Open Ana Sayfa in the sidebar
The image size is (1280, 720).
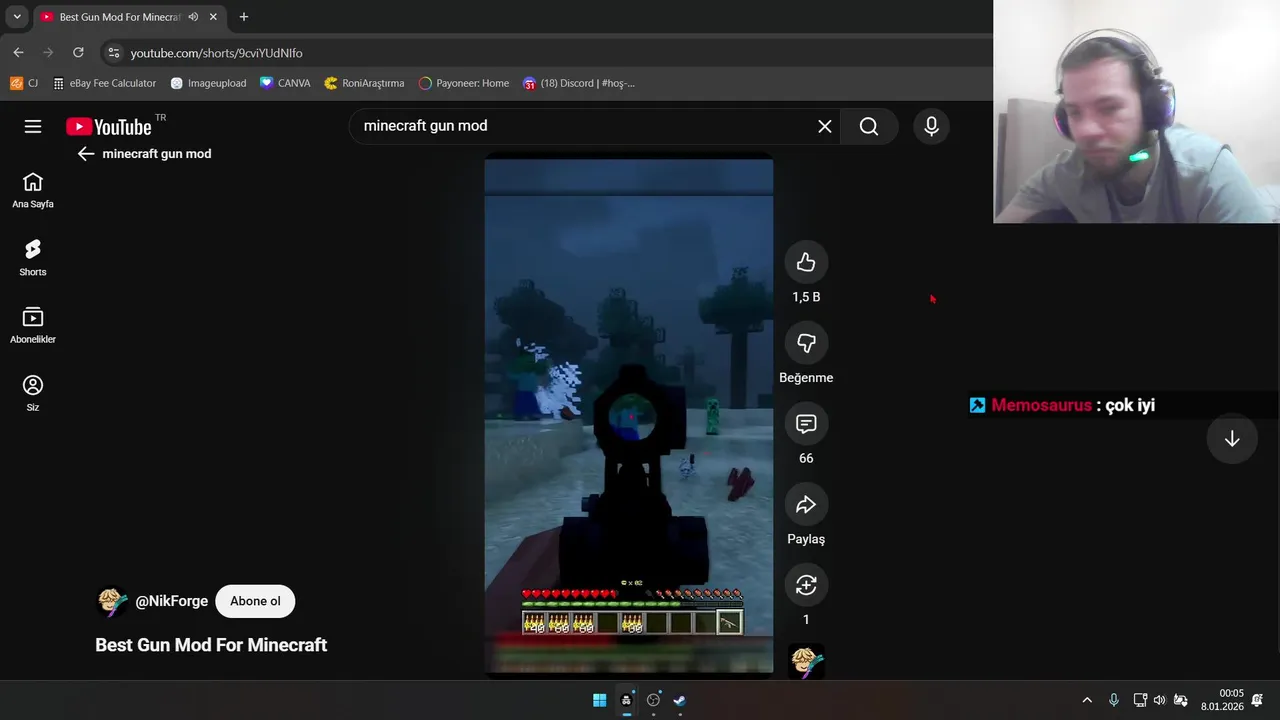(x=33, y=190)
